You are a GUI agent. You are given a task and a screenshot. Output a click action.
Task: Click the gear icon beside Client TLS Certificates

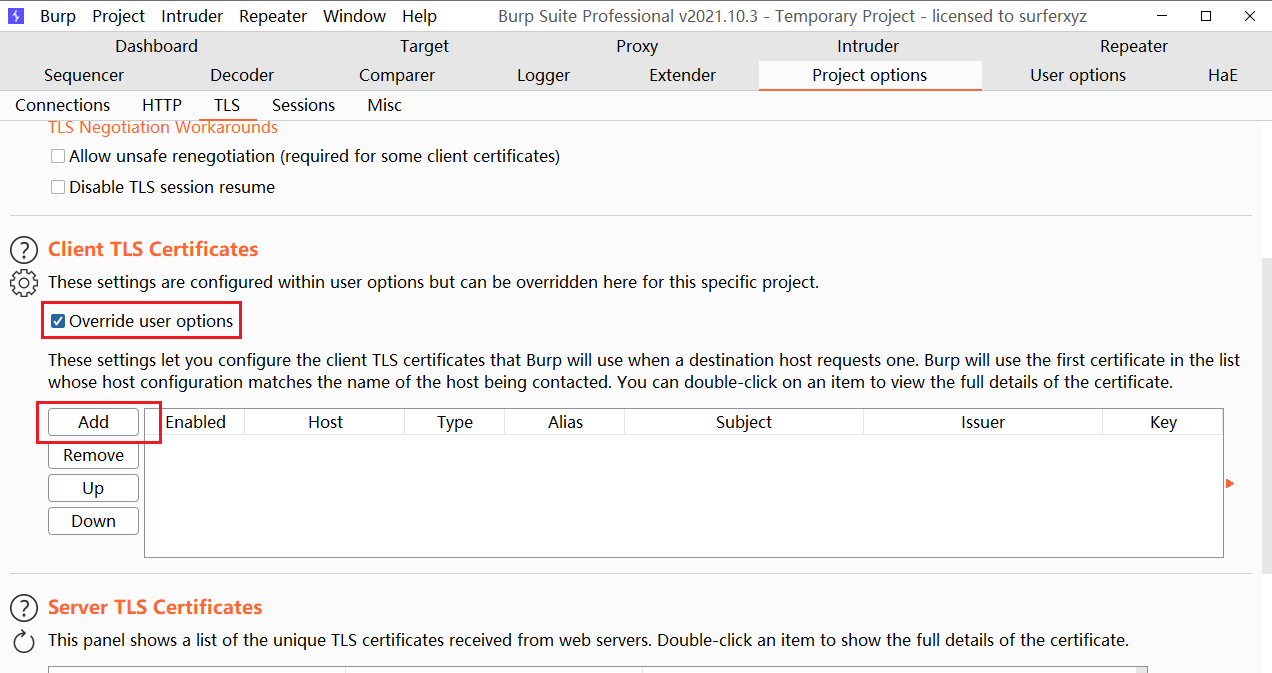[x=24, y=283]
